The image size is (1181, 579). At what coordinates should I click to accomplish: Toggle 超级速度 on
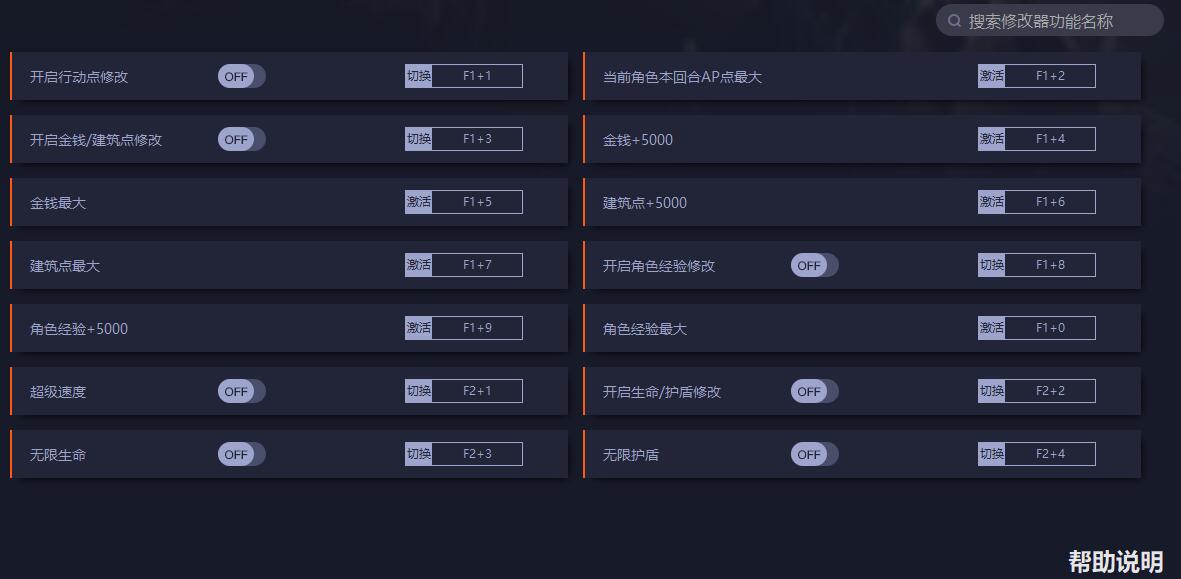(x=241, y=391)
